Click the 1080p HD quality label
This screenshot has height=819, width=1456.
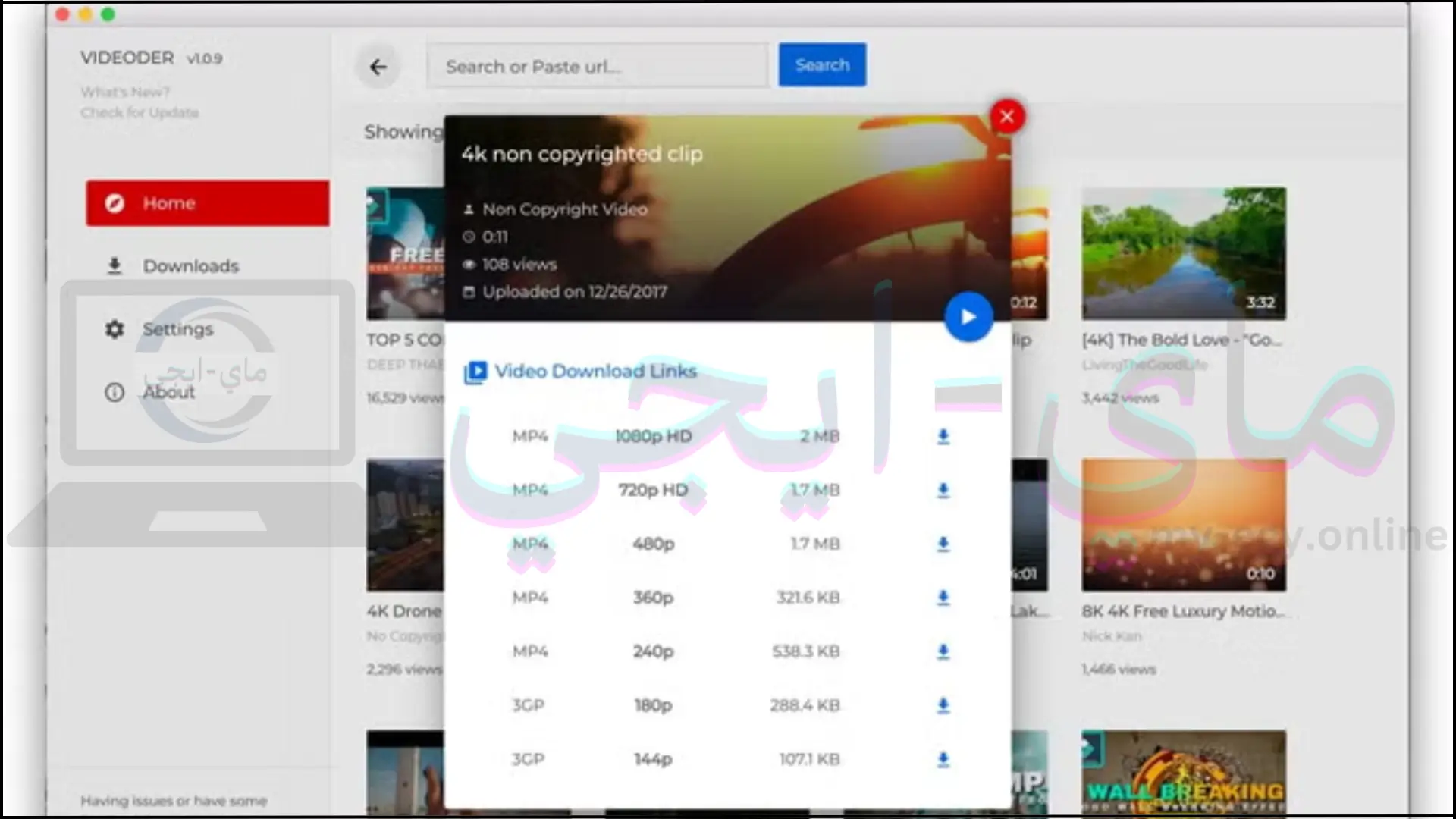point(653,436)
